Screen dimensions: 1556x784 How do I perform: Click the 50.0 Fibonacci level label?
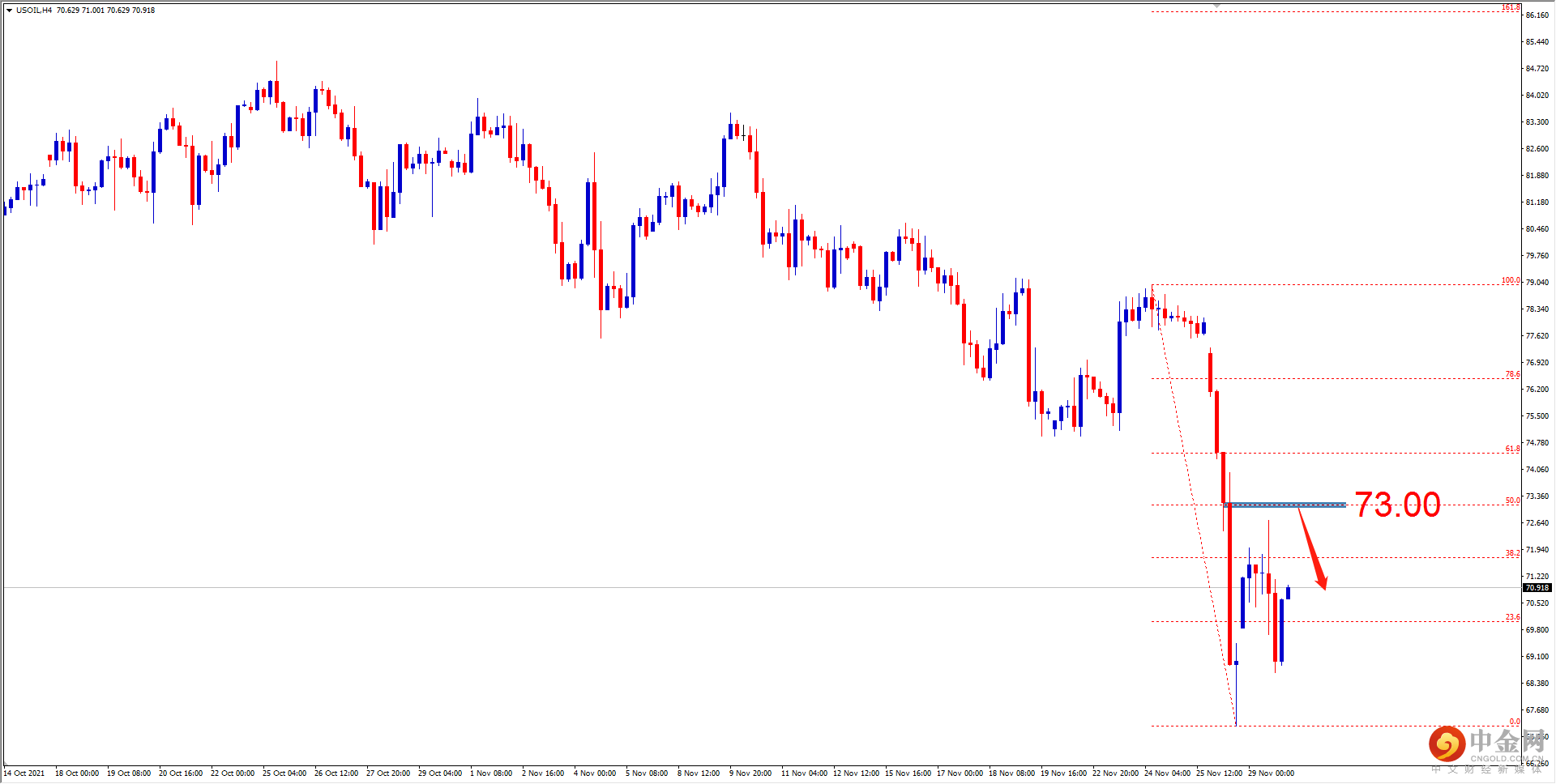(x=1514, y=501)
